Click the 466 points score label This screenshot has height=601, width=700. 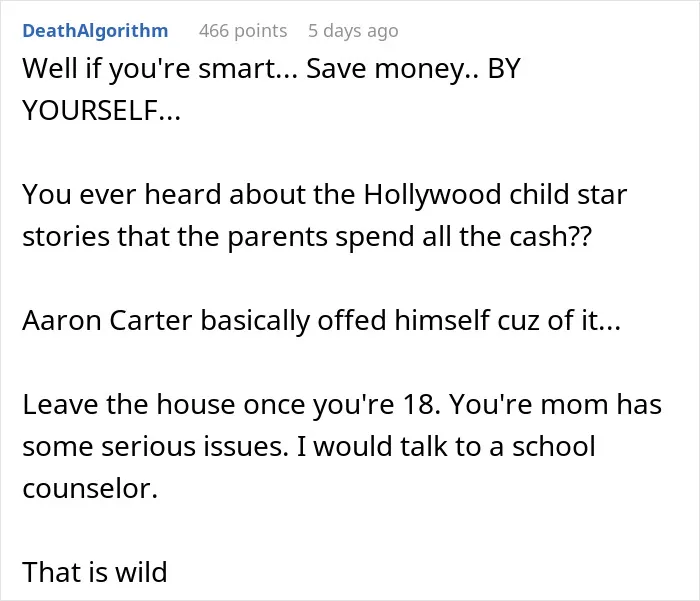(x=243, y=31)
